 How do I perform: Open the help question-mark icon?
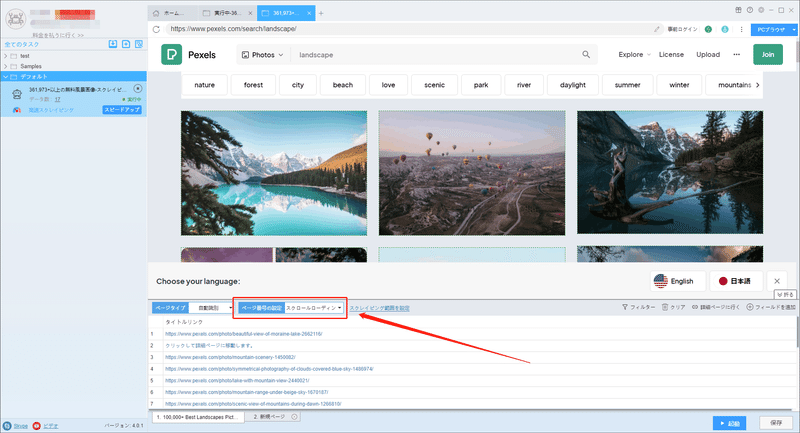tap(749, 10)
